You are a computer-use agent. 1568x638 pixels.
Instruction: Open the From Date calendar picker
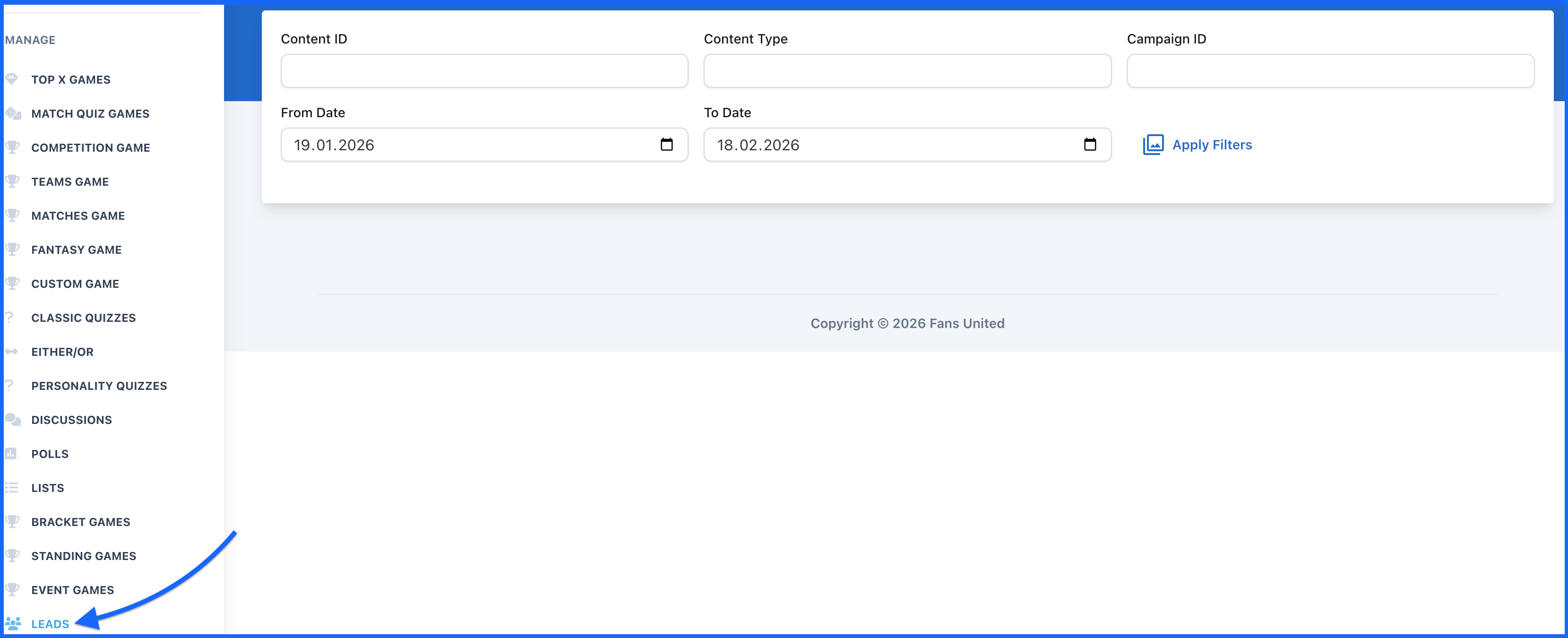pos(666,145)
